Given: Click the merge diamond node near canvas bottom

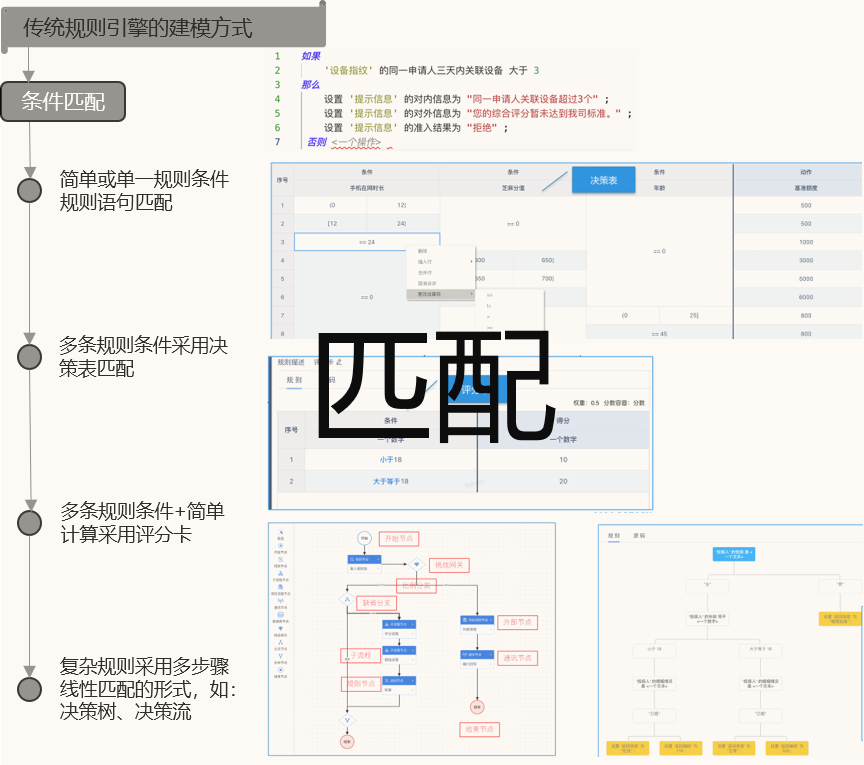Looking at the screenshot, I should click(x=347, y=720).
